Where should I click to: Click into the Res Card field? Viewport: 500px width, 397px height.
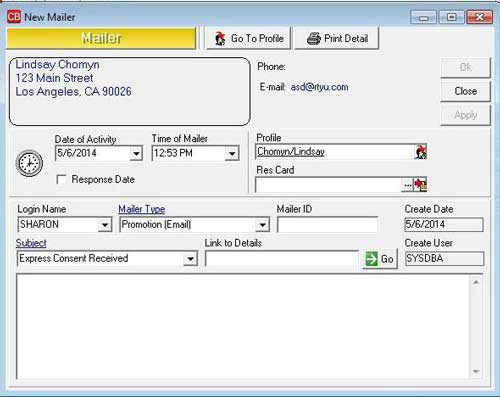click(329, 185)
